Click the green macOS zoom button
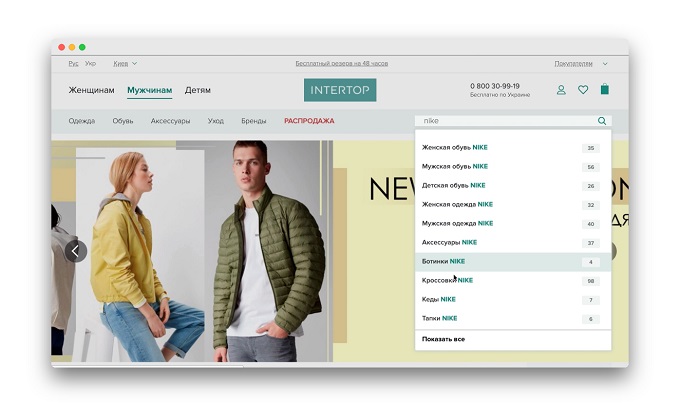This screenshot has height=406, width=680. click(82, 47)
